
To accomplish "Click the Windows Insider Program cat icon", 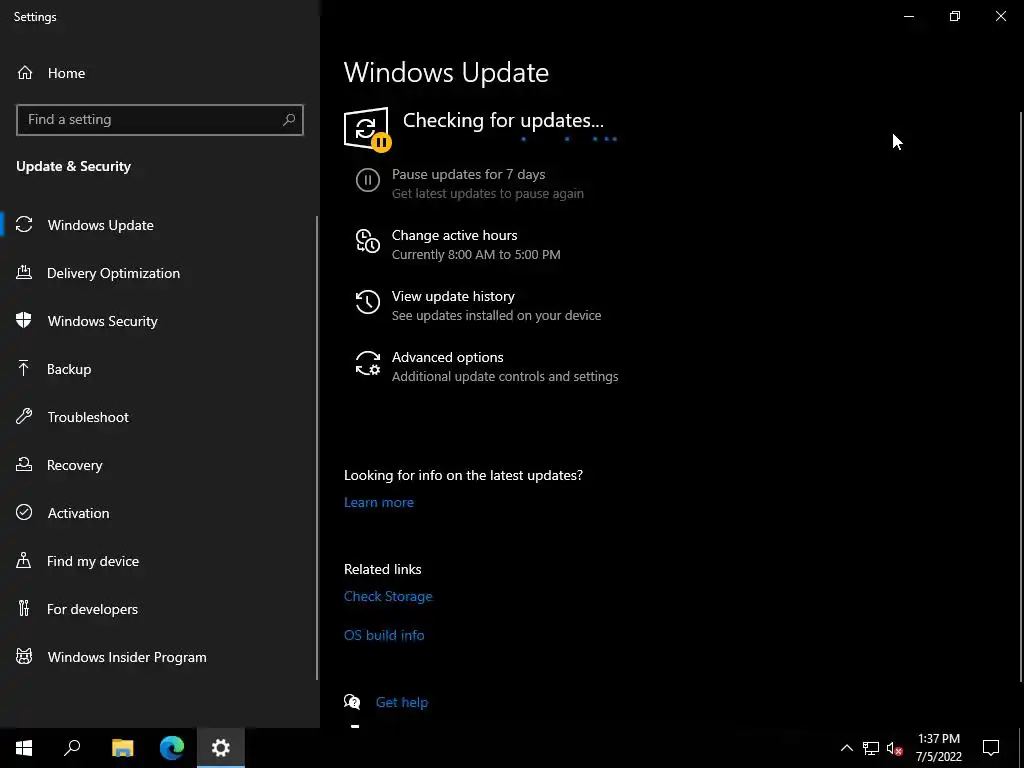I will pyautogui.click(x=24, y=657).
